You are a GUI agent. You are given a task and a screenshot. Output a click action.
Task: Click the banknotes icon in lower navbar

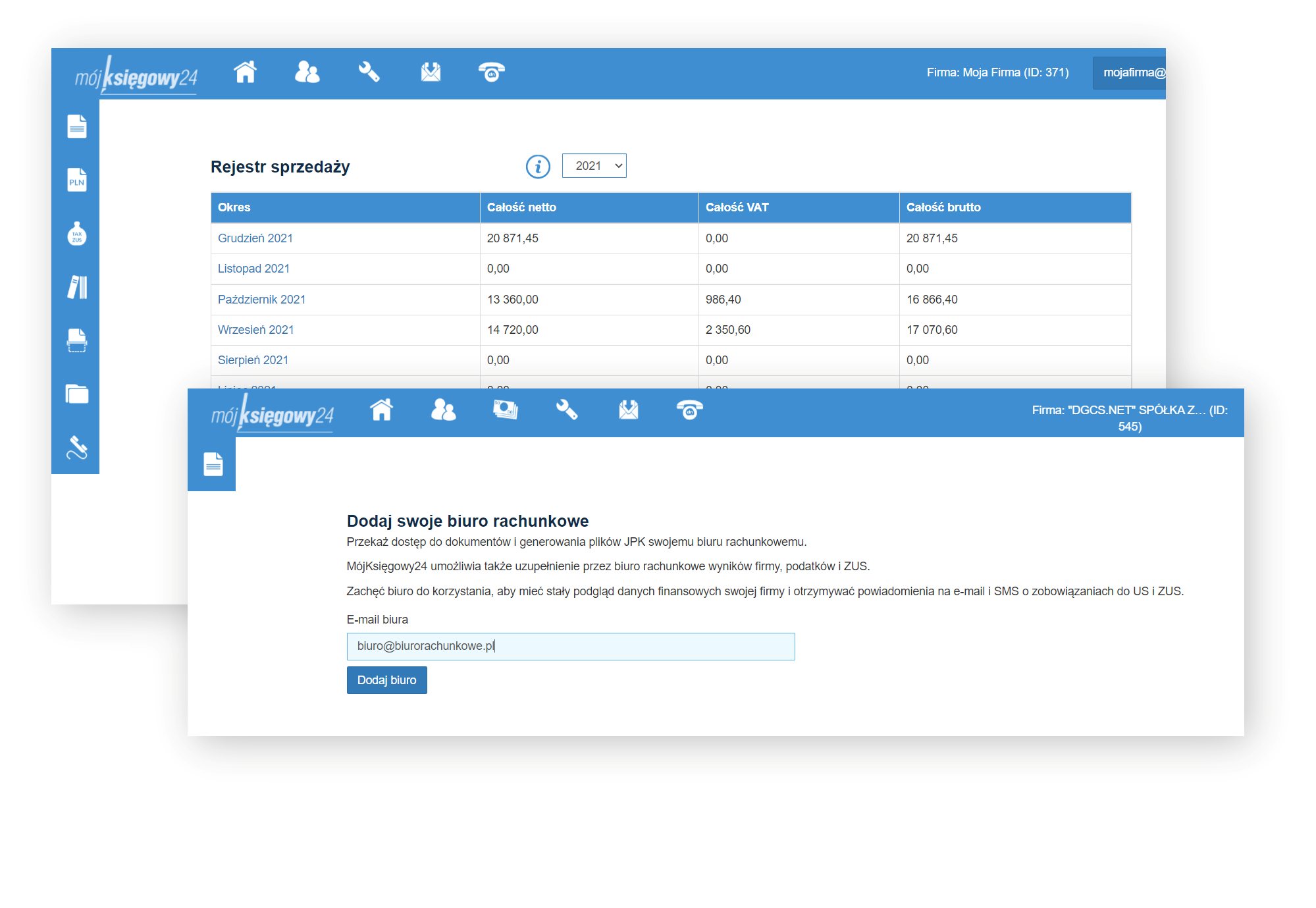tap(505, 410)
